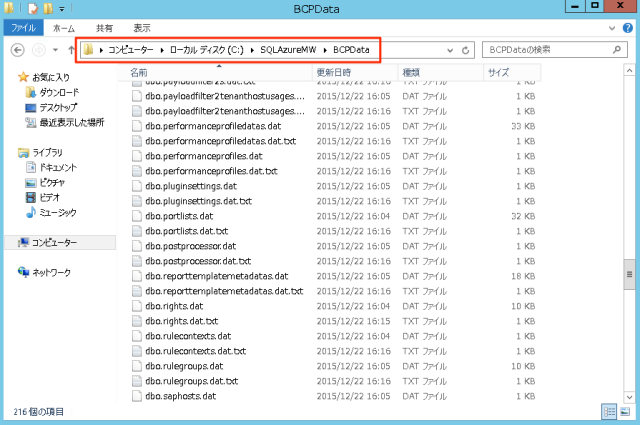Expand the arrow after SQLAzureMW breadcrumb

(325, 50)
